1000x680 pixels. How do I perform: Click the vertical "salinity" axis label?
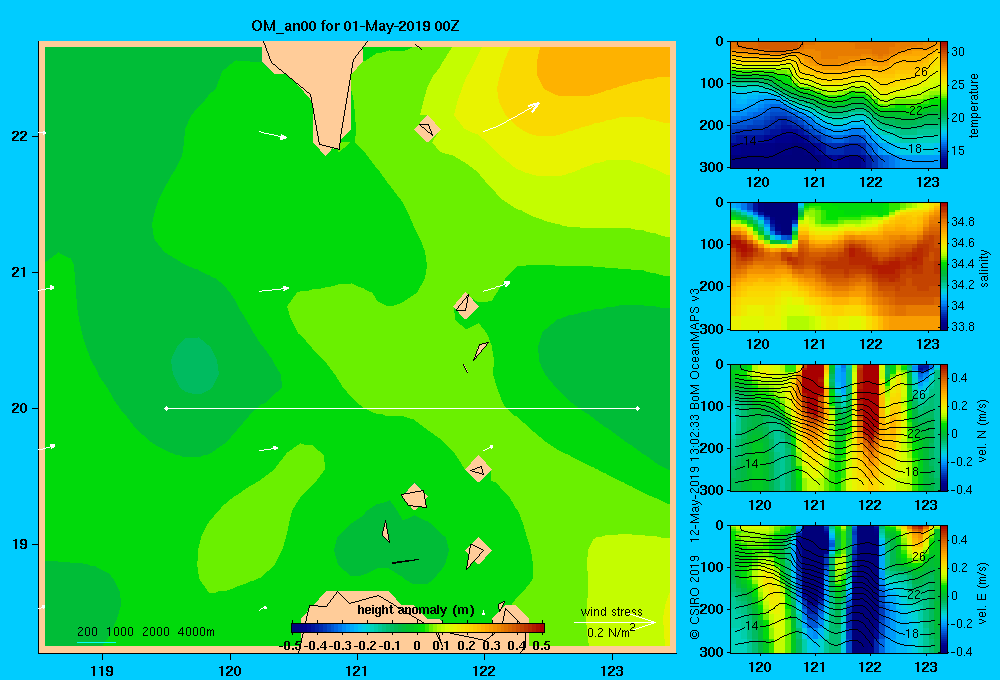(983, 268)
